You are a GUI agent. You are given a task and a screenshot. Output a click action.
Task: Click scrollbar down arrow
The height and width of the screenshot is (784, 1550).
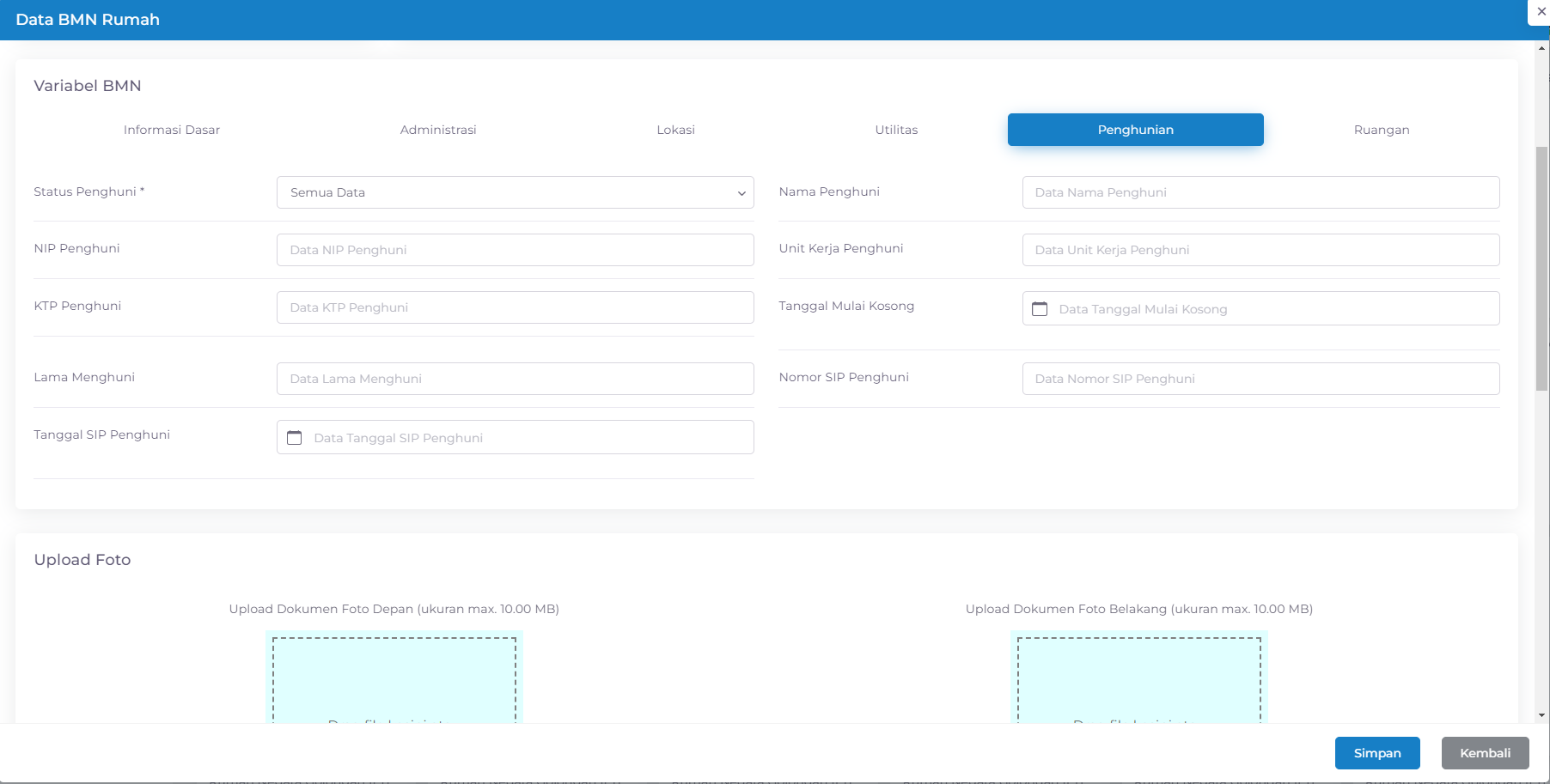click(x=1542, y=714)
